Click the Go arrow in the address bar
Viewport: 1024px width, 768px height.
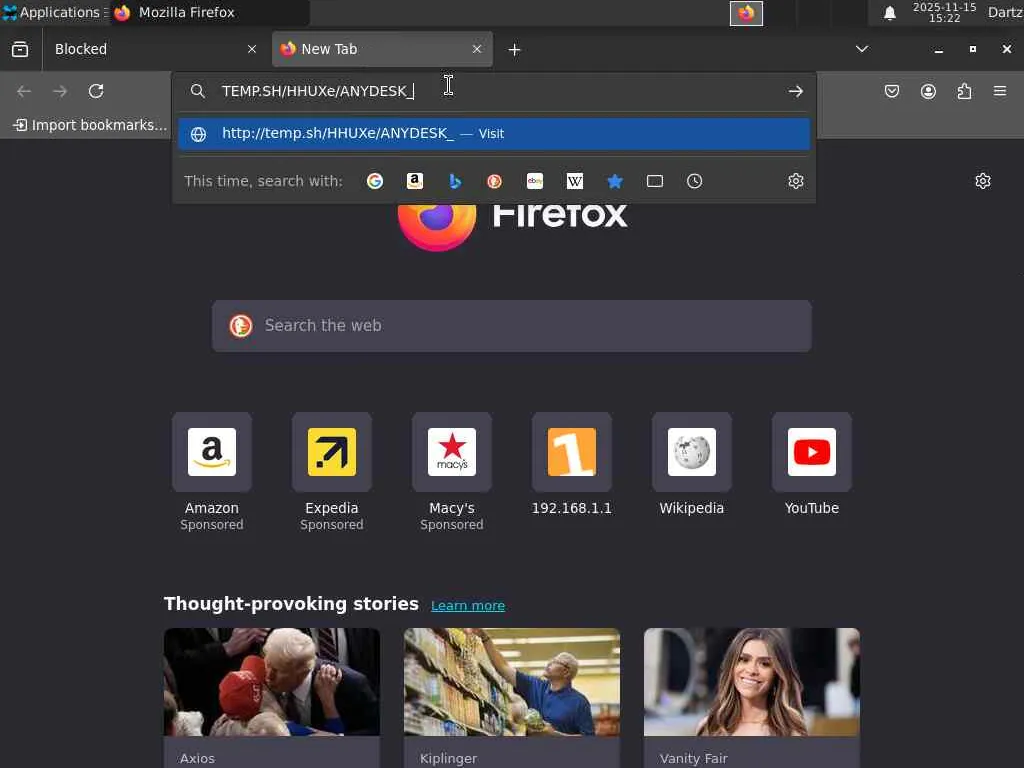point(795,91)
